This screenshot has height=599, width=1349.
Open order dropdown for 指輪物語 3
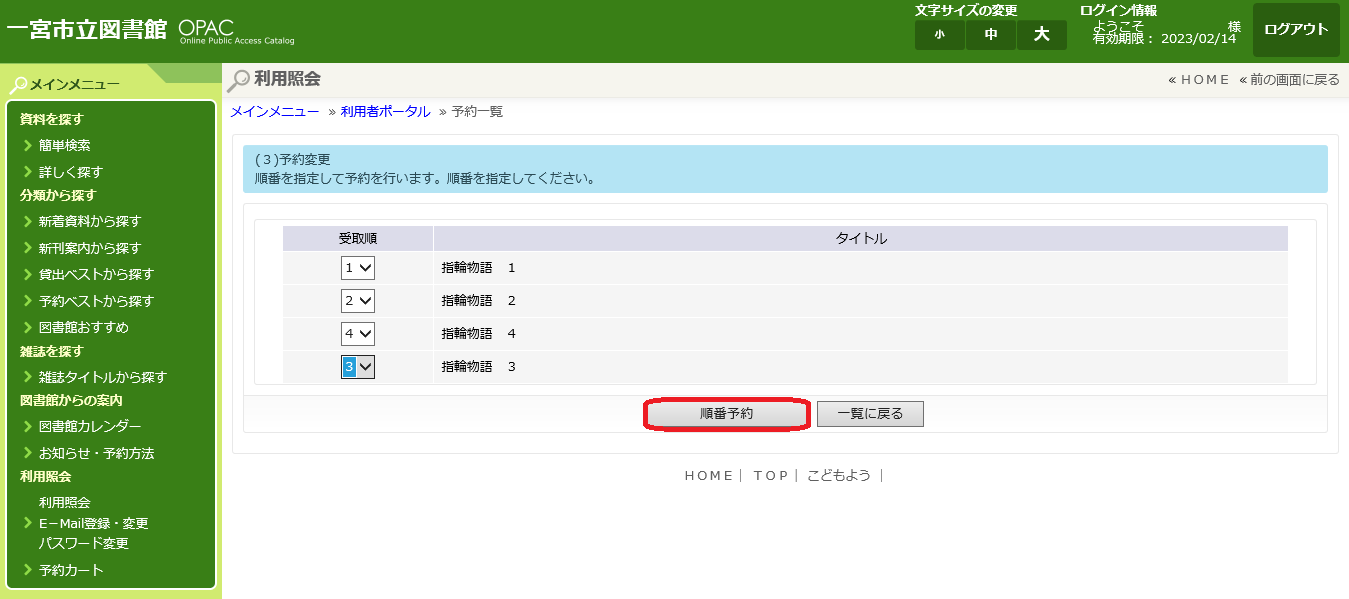pyautogui.click(x=358, y=367)
